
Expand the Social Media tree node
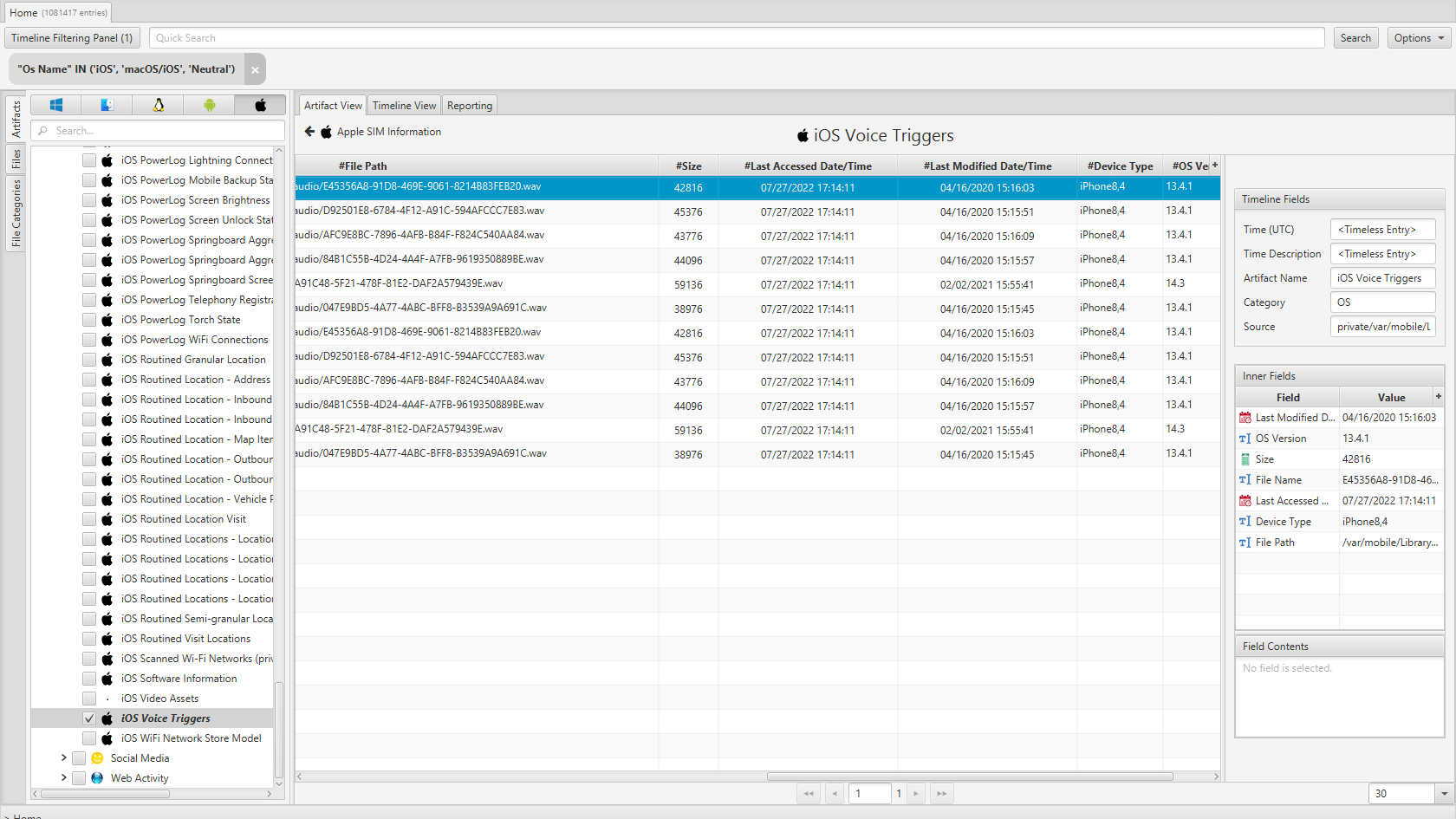(63, 758)
